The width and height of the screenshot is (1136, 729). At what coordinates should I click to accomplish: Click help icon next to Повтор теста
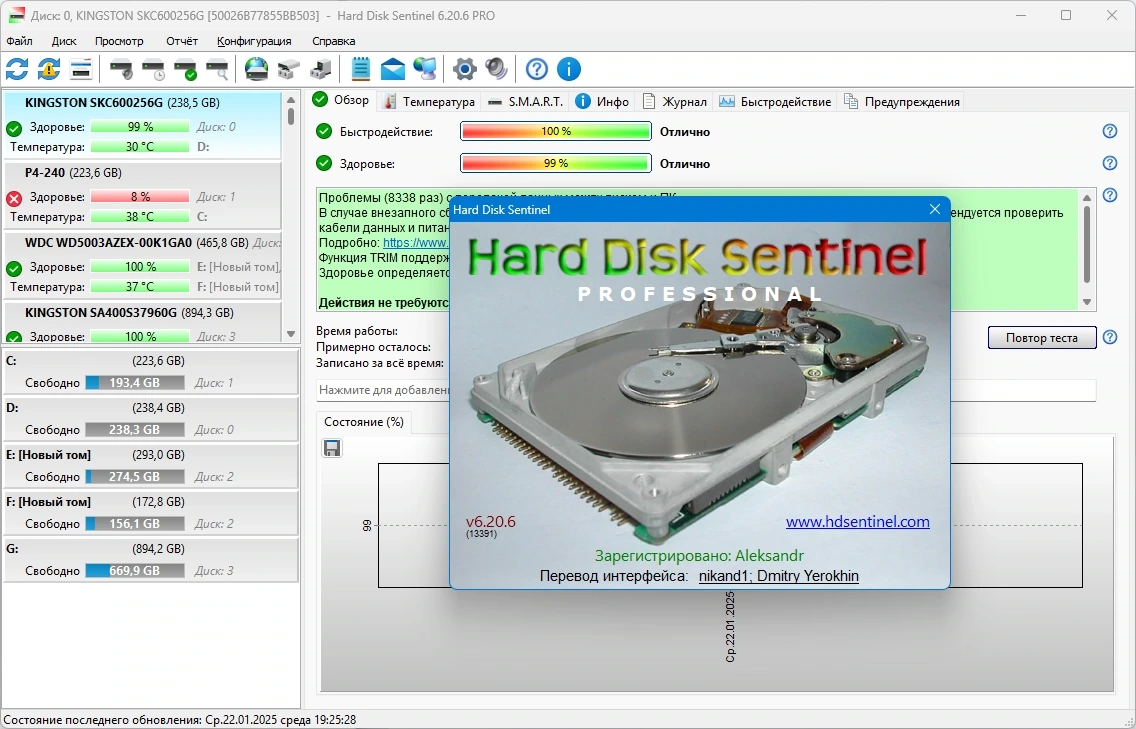click(1110, 337)
